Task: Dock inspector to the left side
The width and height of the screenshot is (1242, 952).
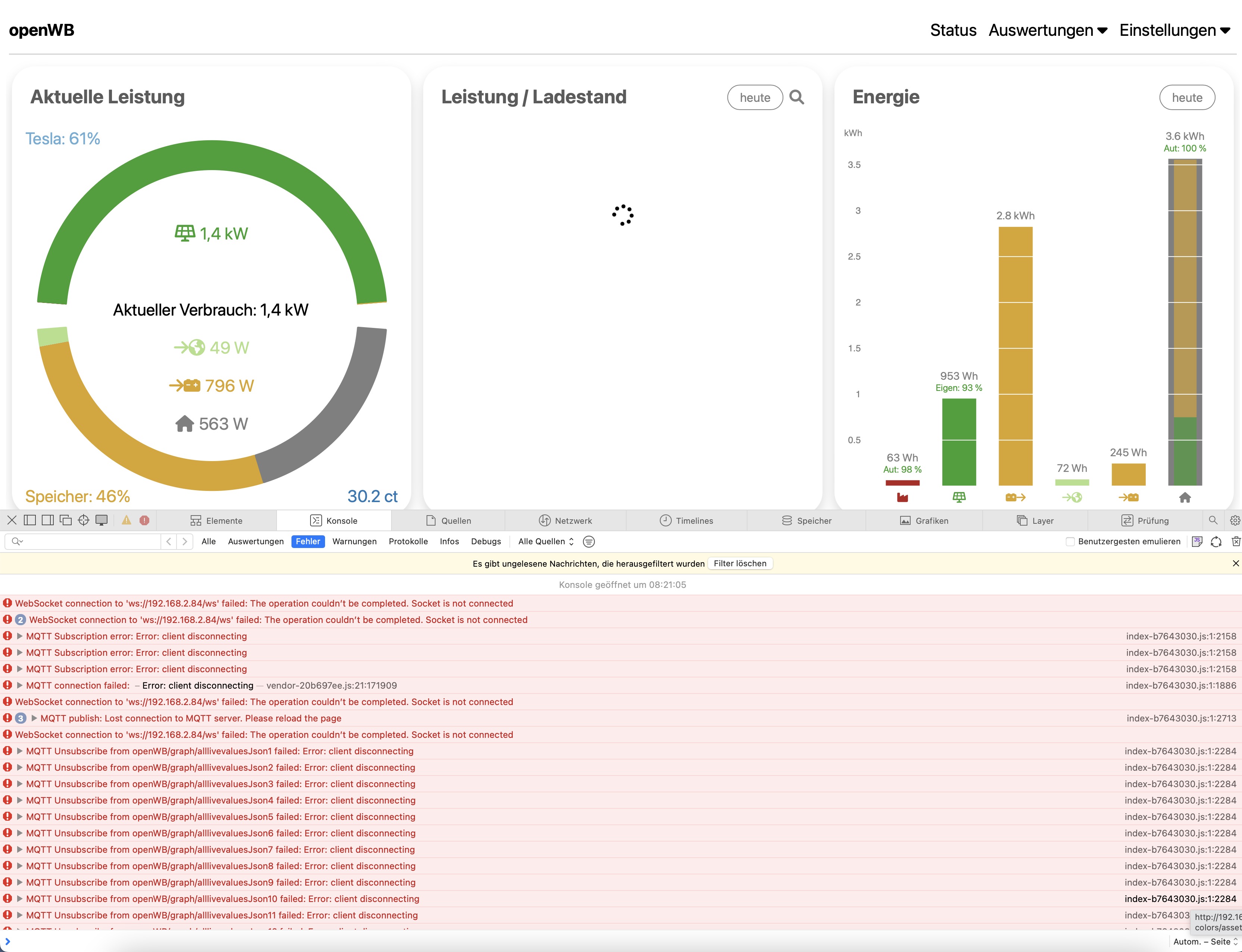Action: [30, 520]
